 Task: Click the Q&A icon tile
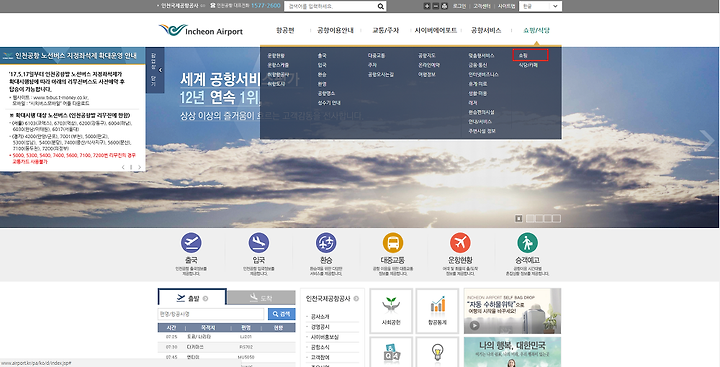(x=391, y=352)
